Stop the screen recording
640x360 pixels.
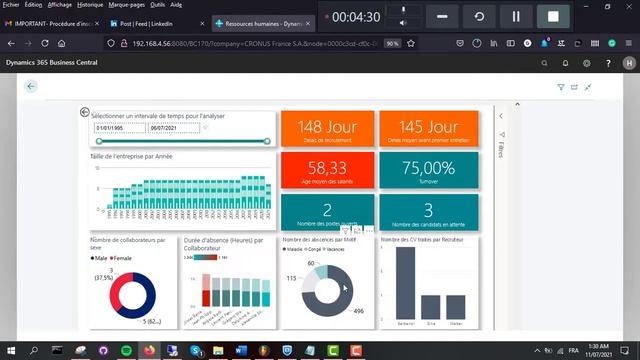pyautogui.click(x=553, y=16)
